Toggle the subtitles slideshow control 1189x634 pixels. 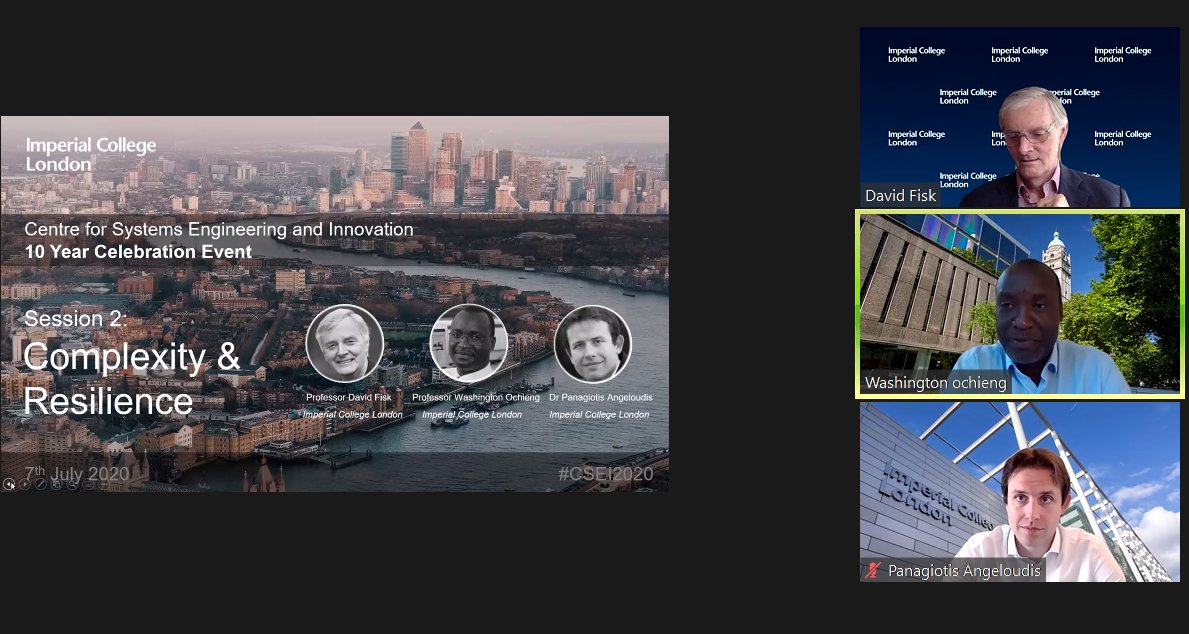tap(88, 484)
